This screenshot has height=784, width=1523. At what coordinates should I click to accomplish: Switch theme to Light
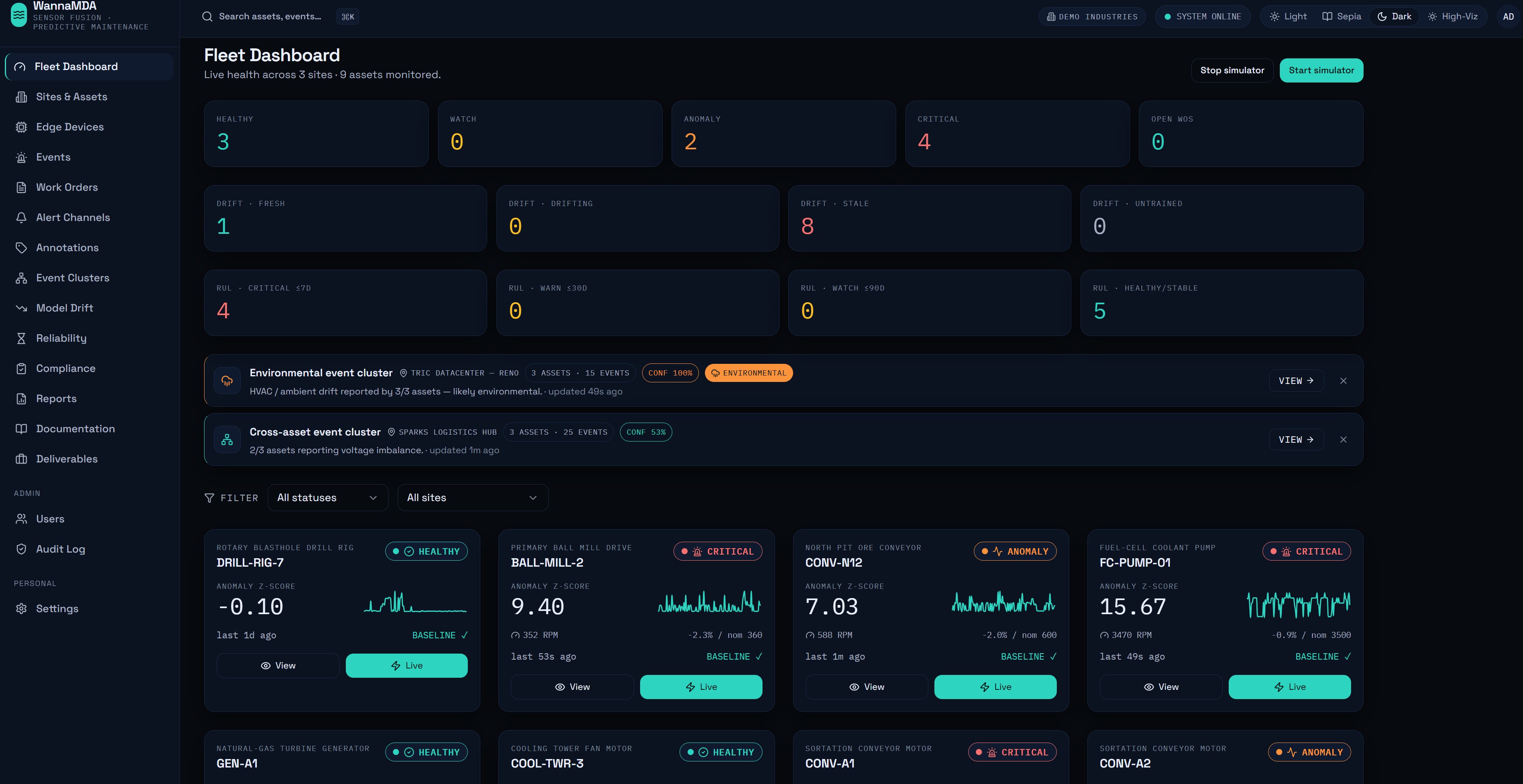pyautogui.click(x=1288, y=17)
